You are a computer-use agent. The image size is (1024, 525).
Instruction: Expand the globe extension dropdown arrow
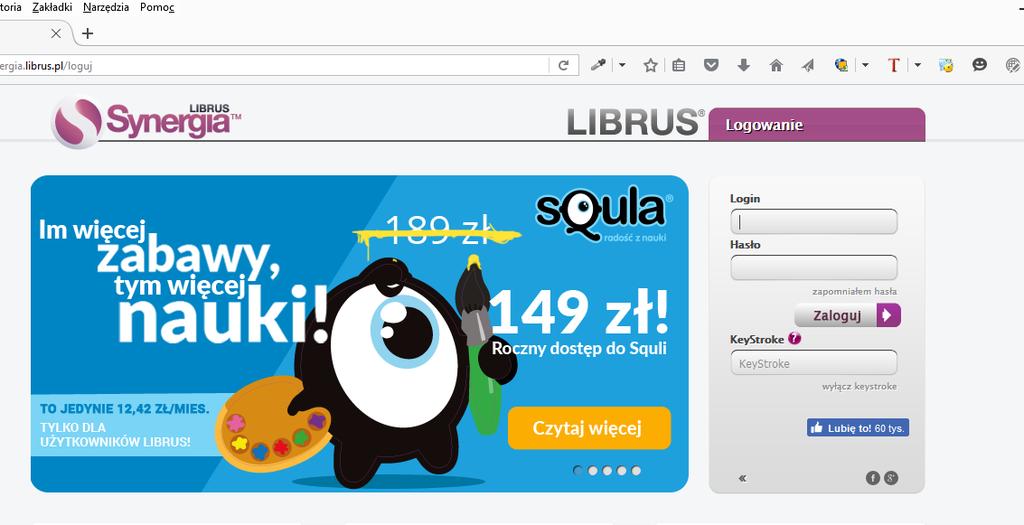[x=865, y=65]
